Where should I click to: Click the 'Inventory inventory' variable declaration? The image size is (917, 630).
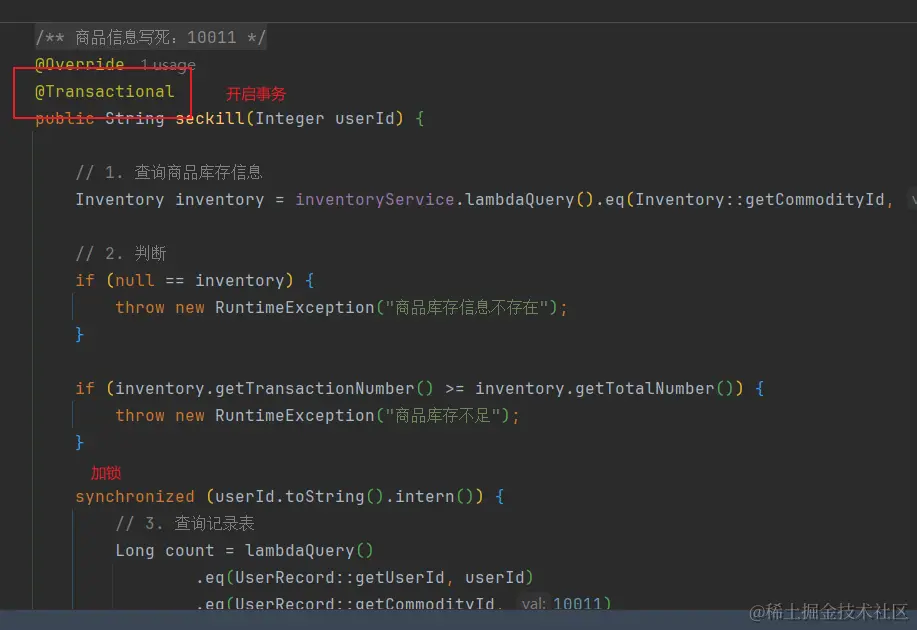click(170, 199)
